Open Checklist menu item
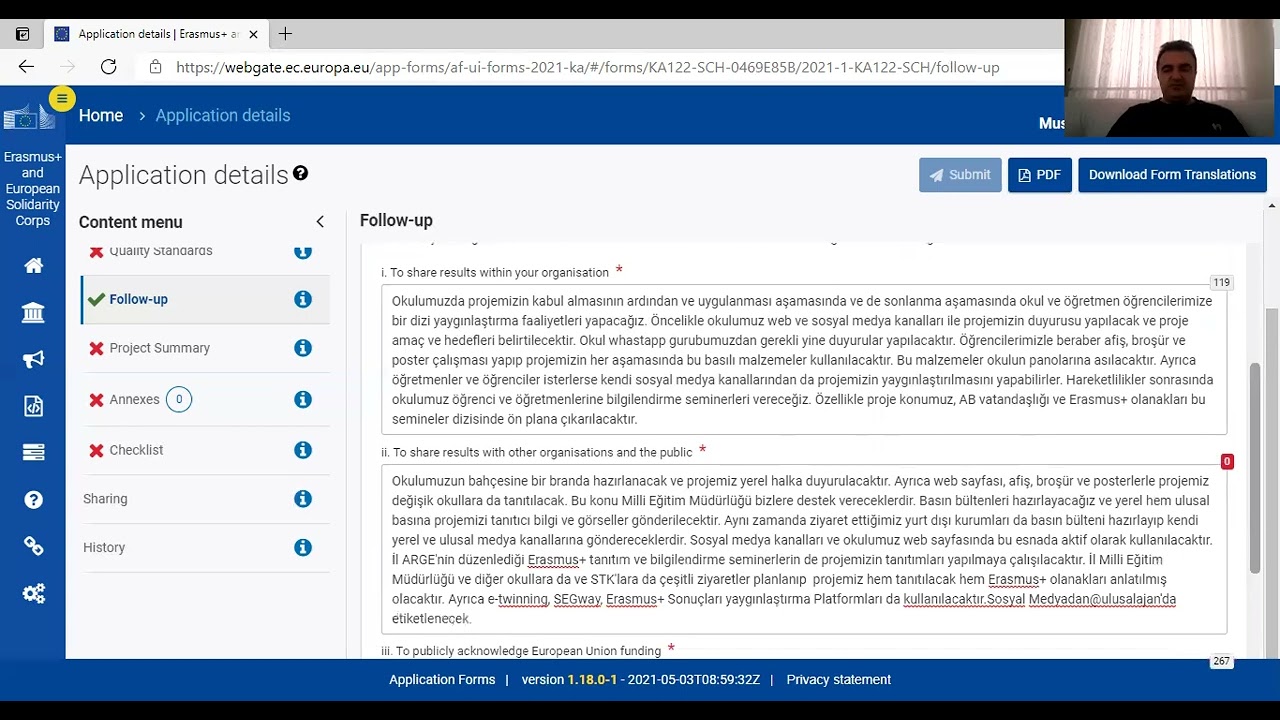1280x720 pixels. pyautogui.click(x=136, y=450)
